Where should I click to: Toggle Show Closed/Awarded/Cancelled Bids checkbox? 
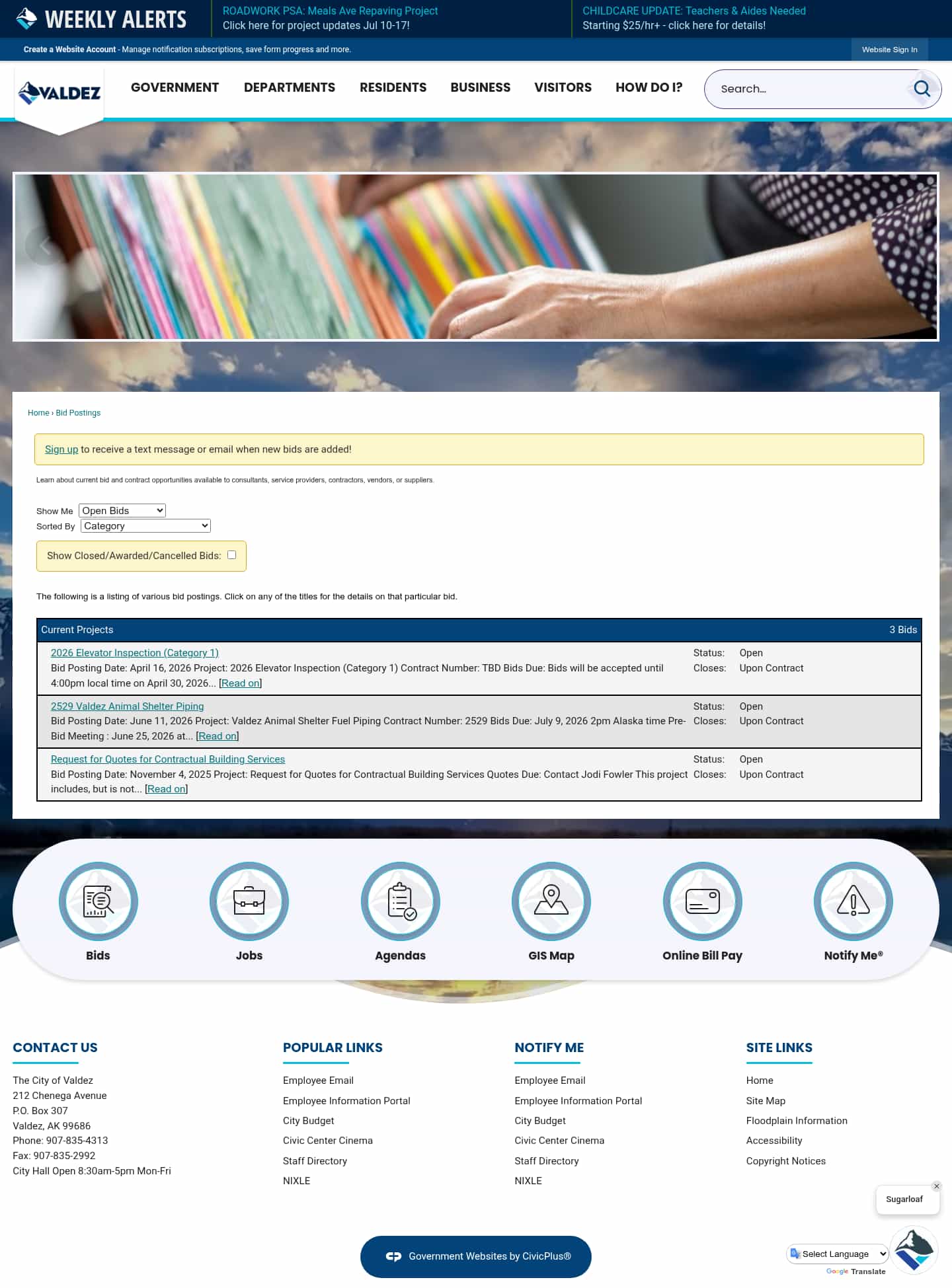231,555
